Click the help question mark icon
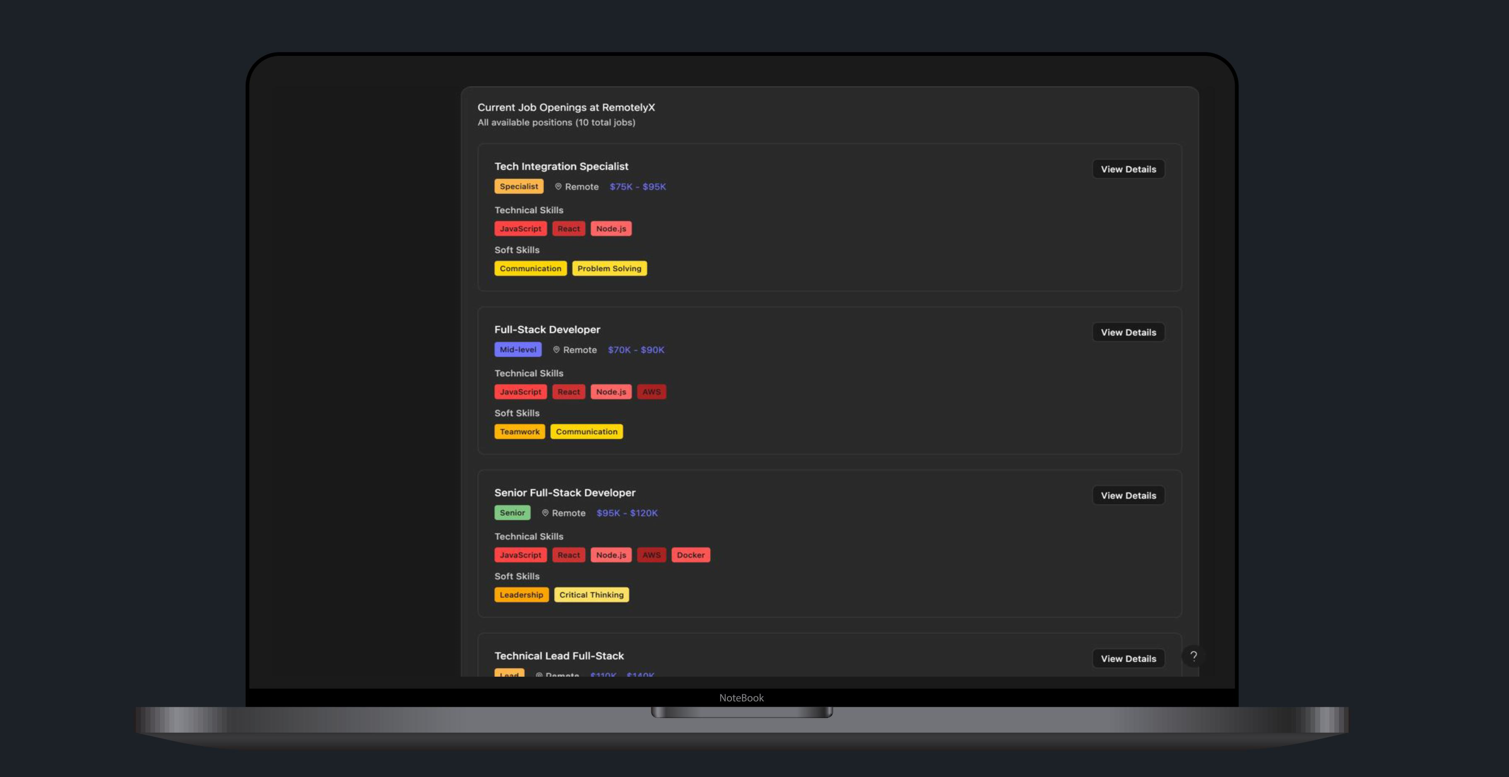1509x777 pixels. point(1193,656)
